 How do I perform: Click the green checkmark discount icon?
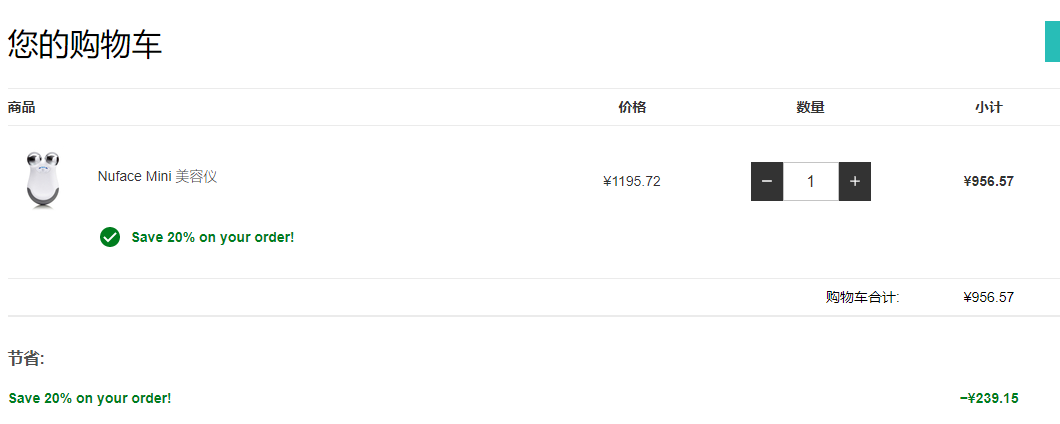pos(110,237)
